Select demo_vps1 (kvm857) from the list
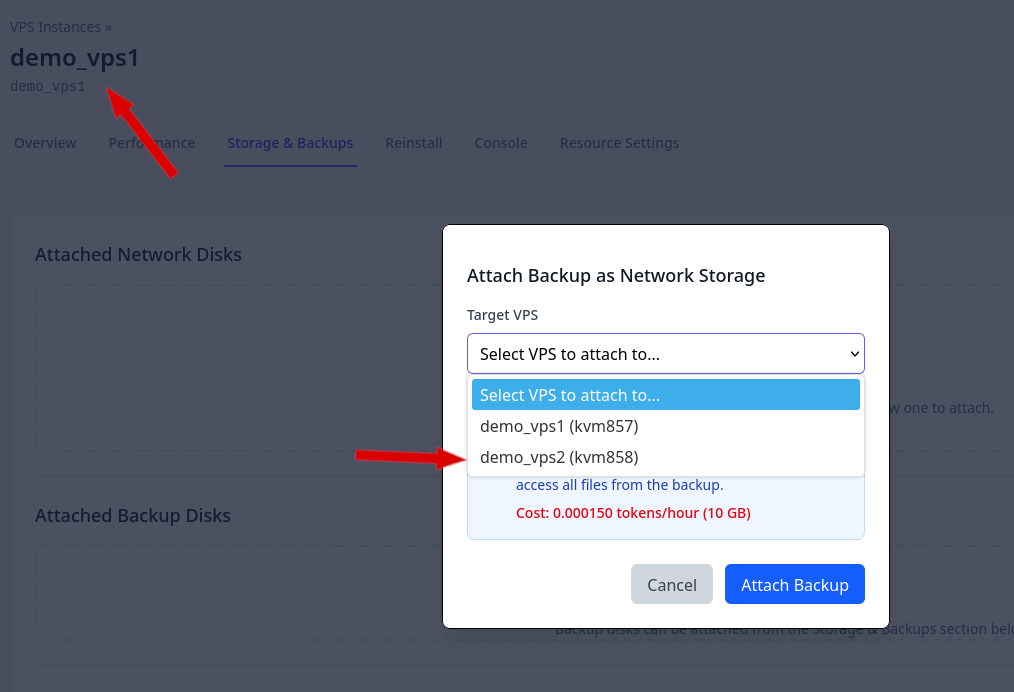 [559, 426]
